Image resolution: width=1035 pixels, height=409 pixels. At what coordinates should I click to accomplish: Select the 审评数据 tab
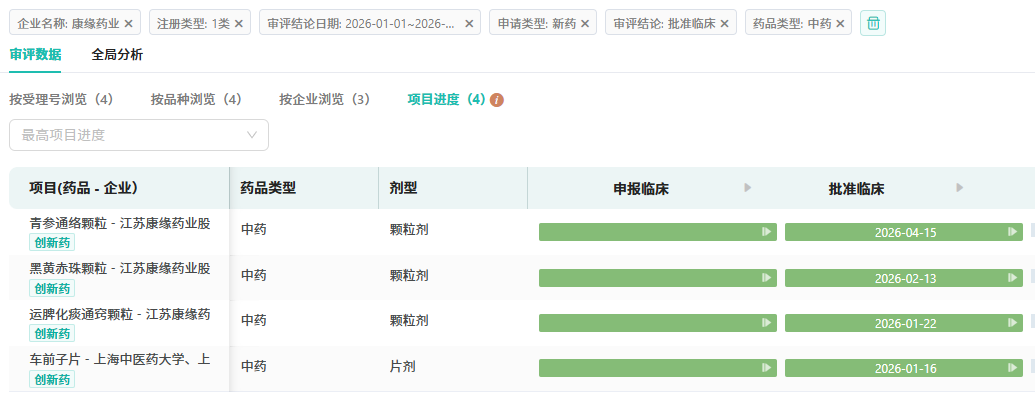pyautogui.click(x=35, y=55)
